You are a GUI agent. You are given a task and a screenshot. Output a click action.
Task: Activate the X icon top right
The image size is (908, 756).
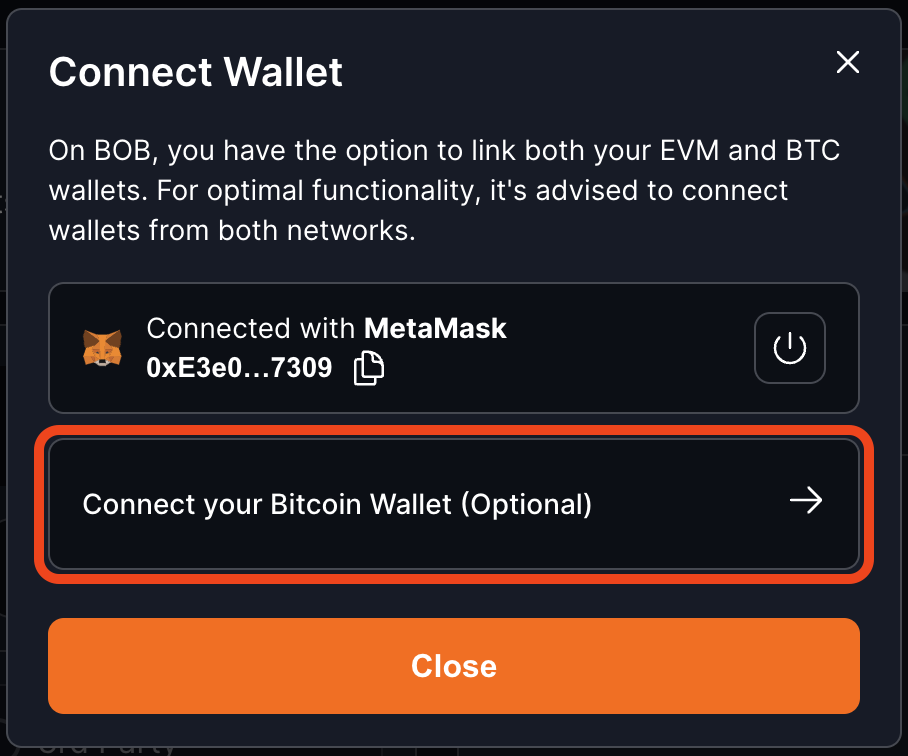click(848, 62)
